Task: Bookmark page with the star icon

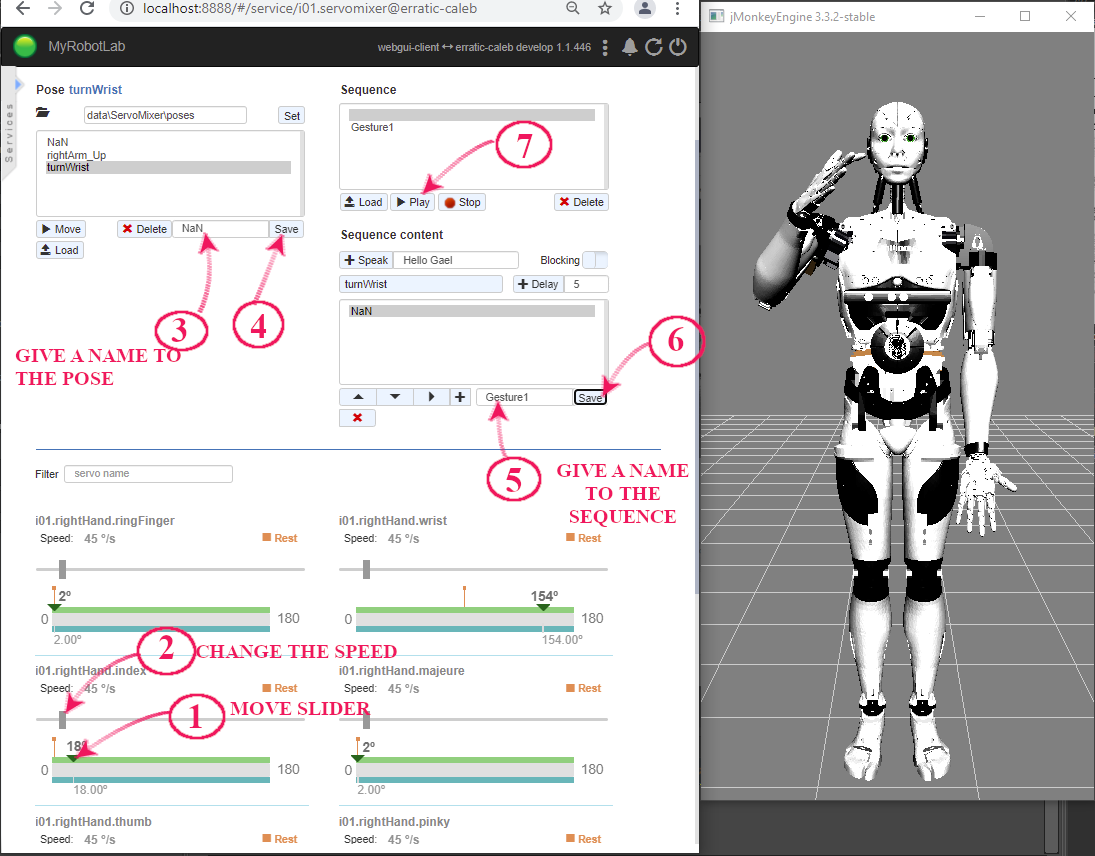Action: 605,8
